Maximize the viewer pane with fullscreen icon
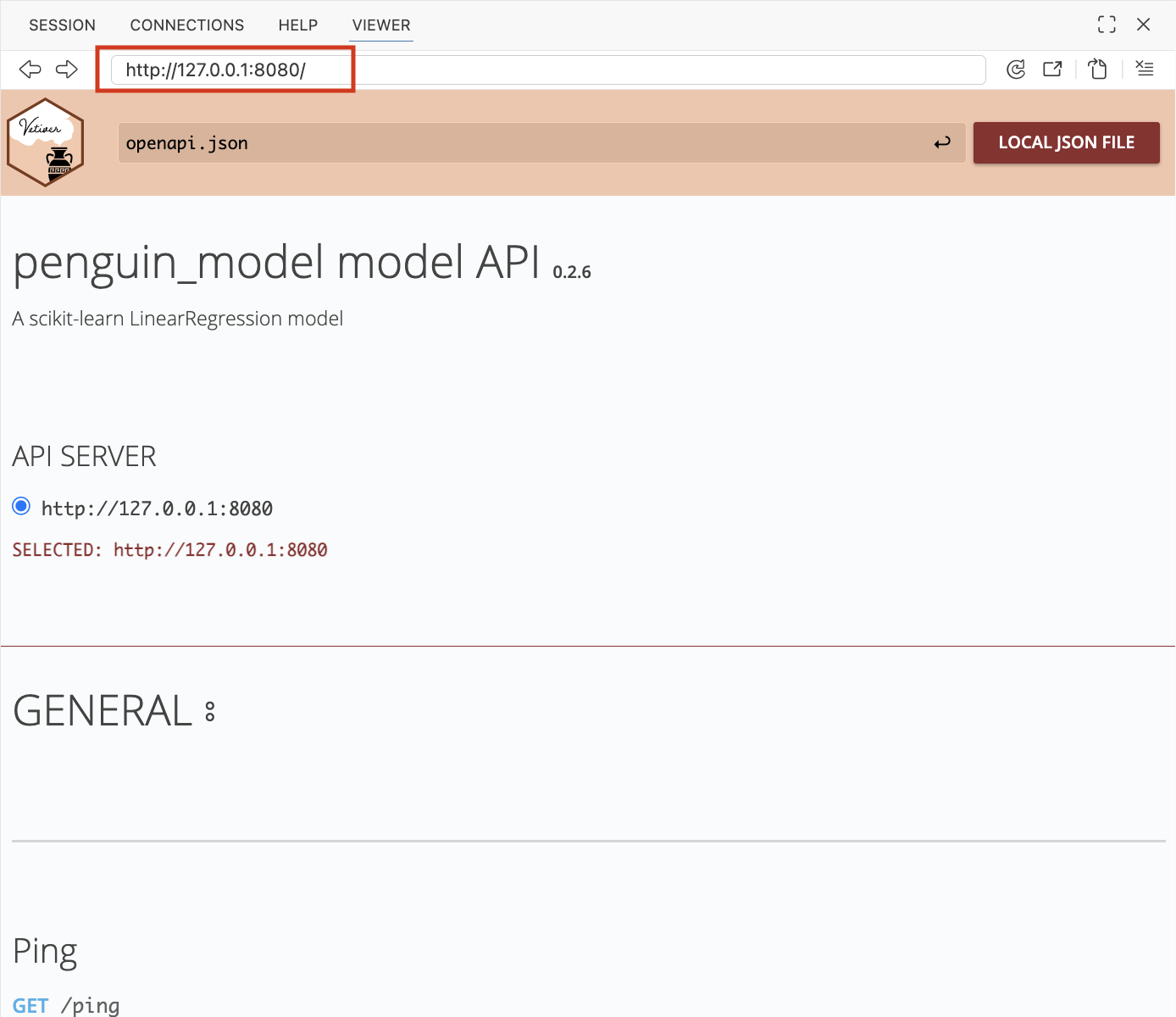Screen dimensions: 1176x1017 point(1107,25)
